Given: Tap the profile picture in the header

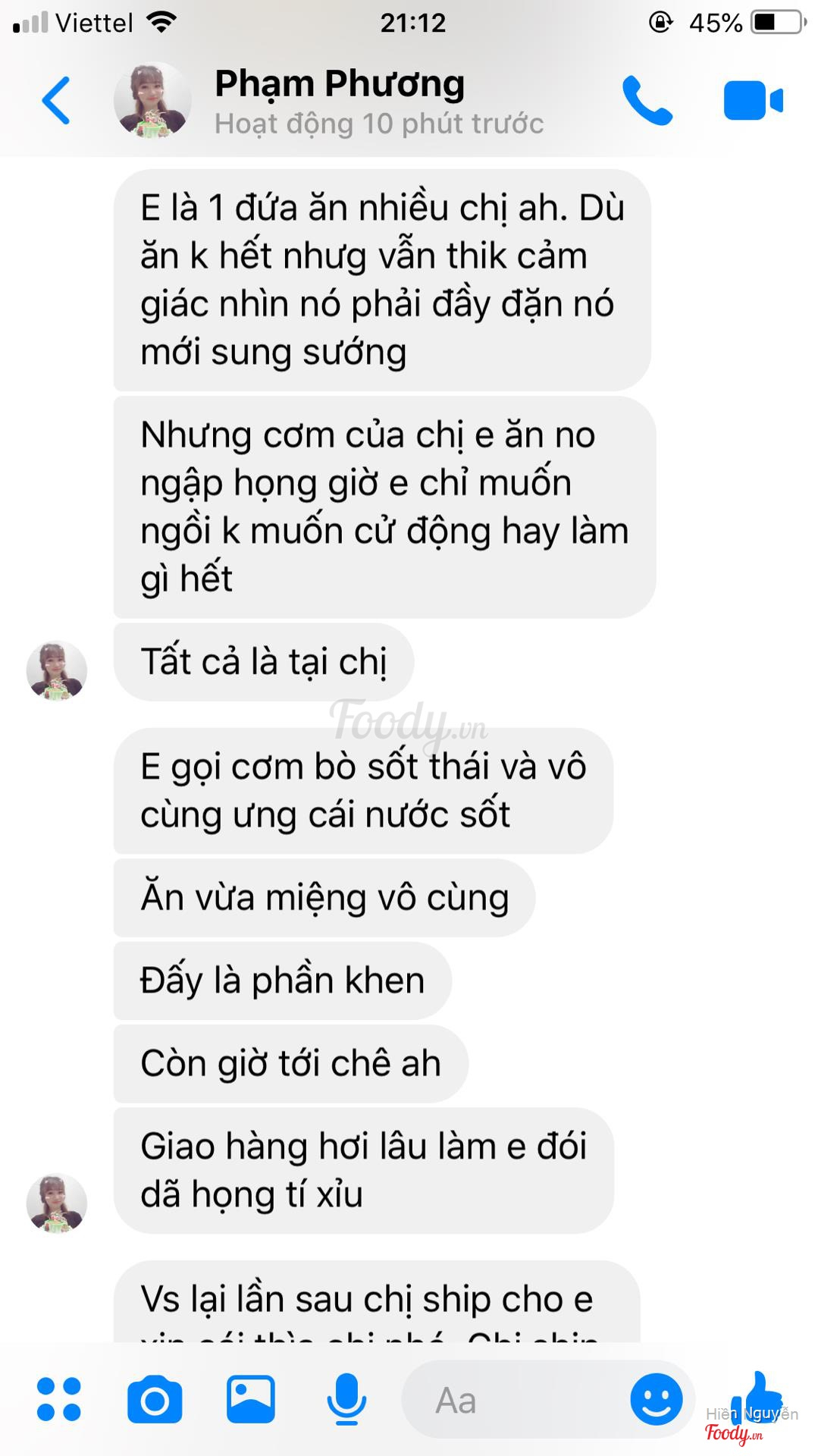Looking at the screenshot, I should coord(152,100).
